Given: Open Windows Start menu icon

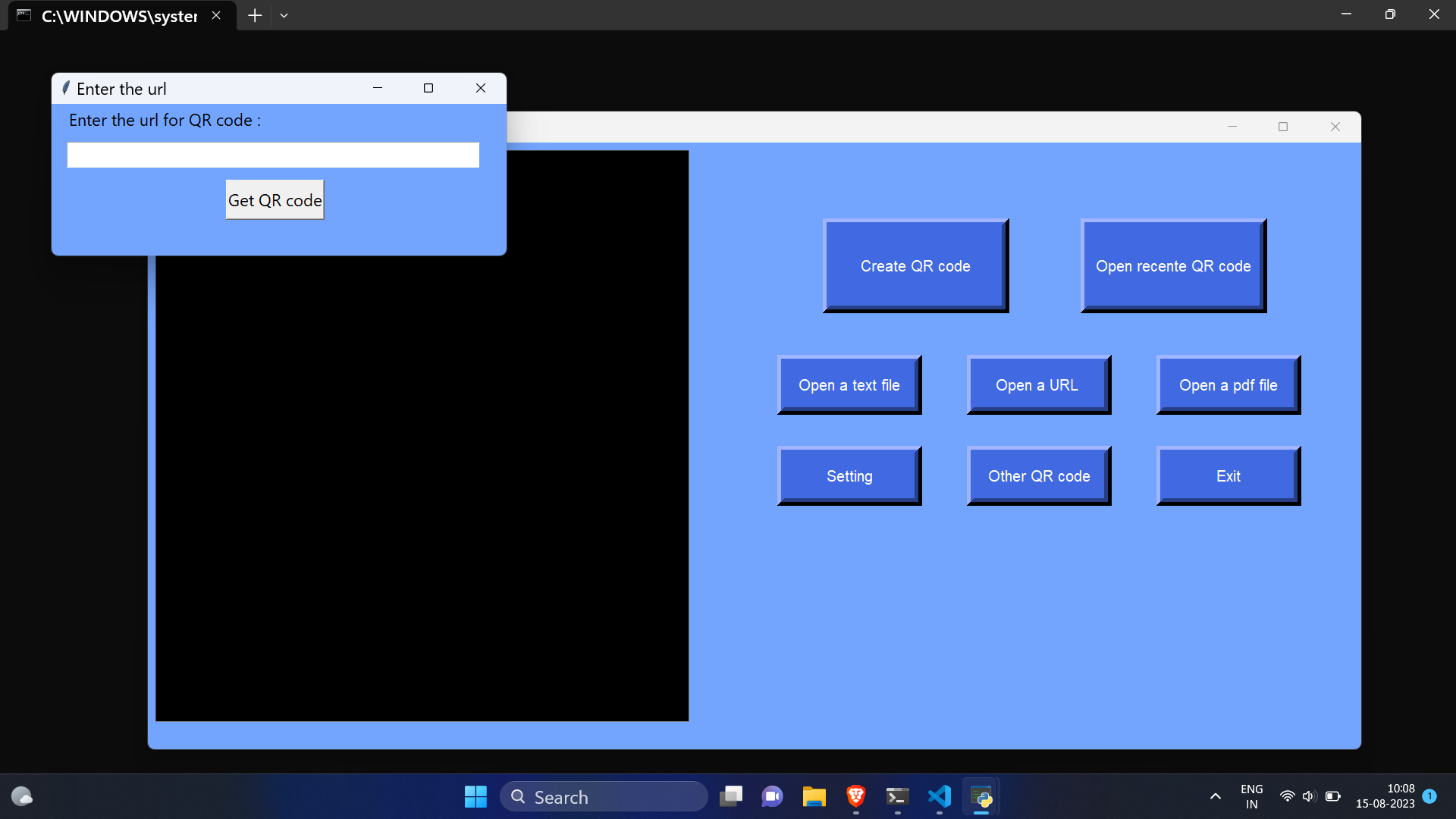Looking at the screenshot, I should pyautogui.click(x=475, y=797).
